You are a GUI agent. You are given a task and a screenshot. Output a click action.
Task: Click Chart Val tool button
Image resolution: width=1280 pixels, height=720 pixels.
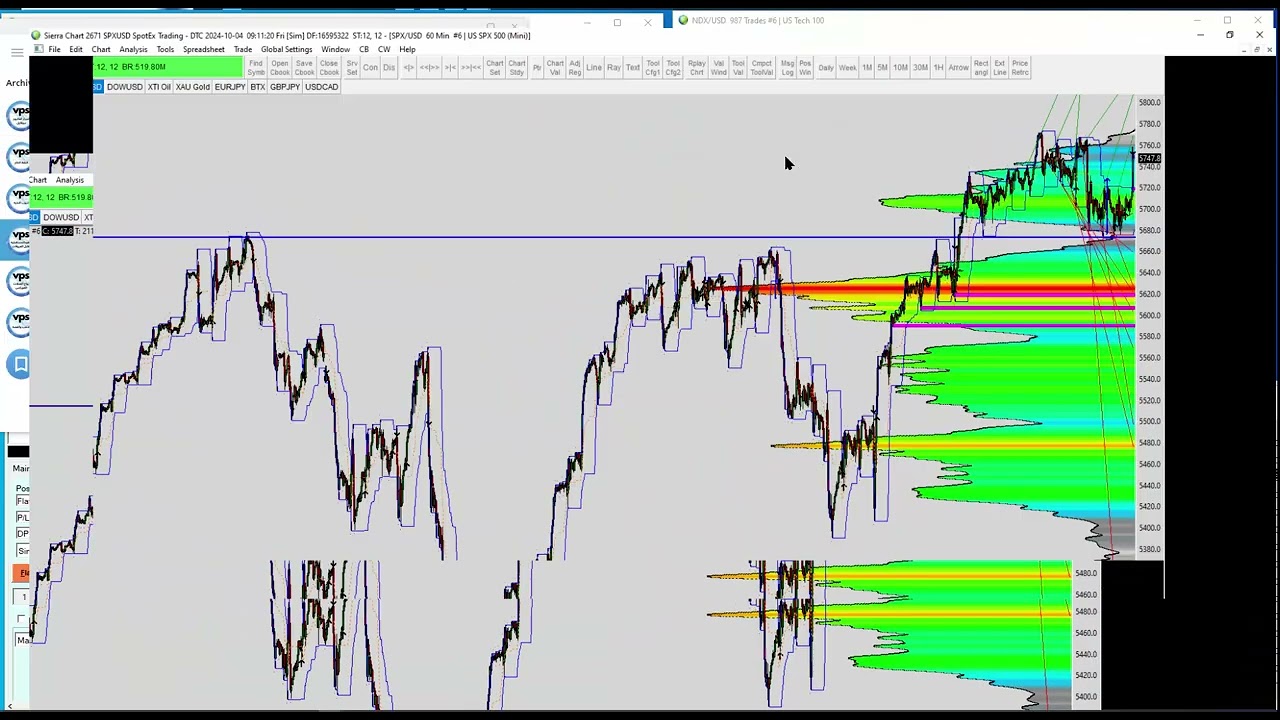[x=555, y=67]
